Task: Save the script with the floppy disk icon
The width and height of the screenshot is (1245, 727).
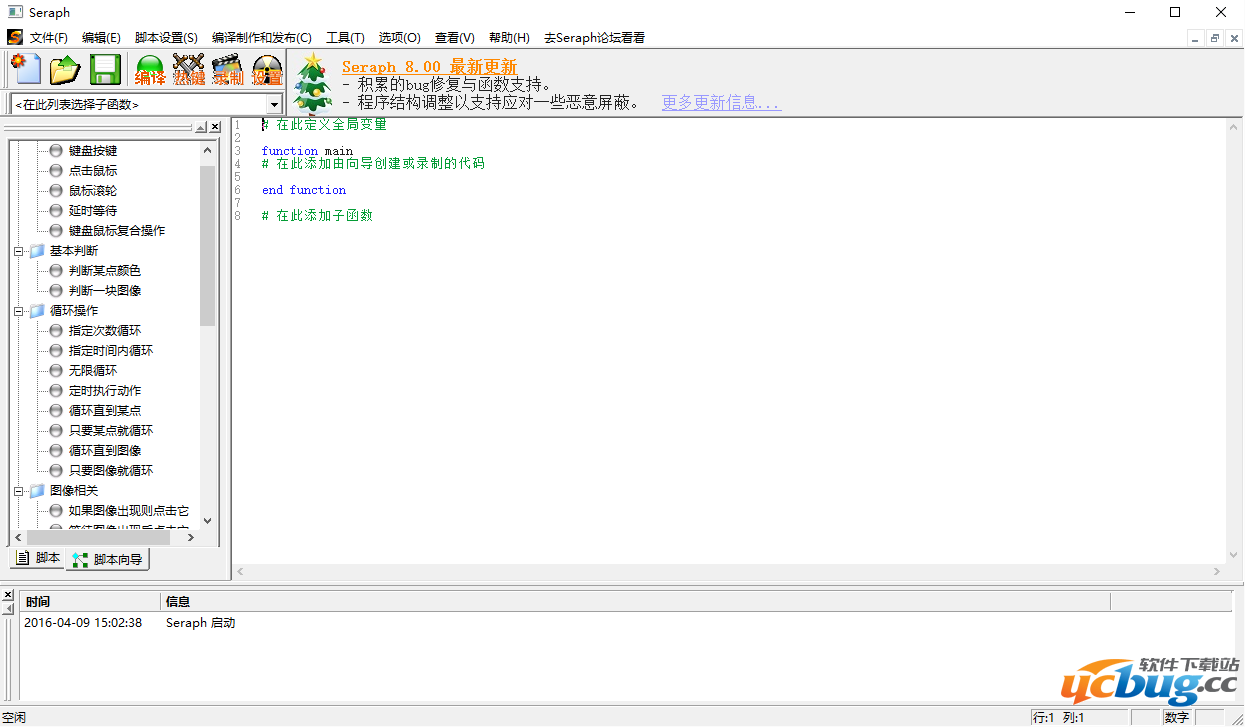Action: [x=105, y=69]
